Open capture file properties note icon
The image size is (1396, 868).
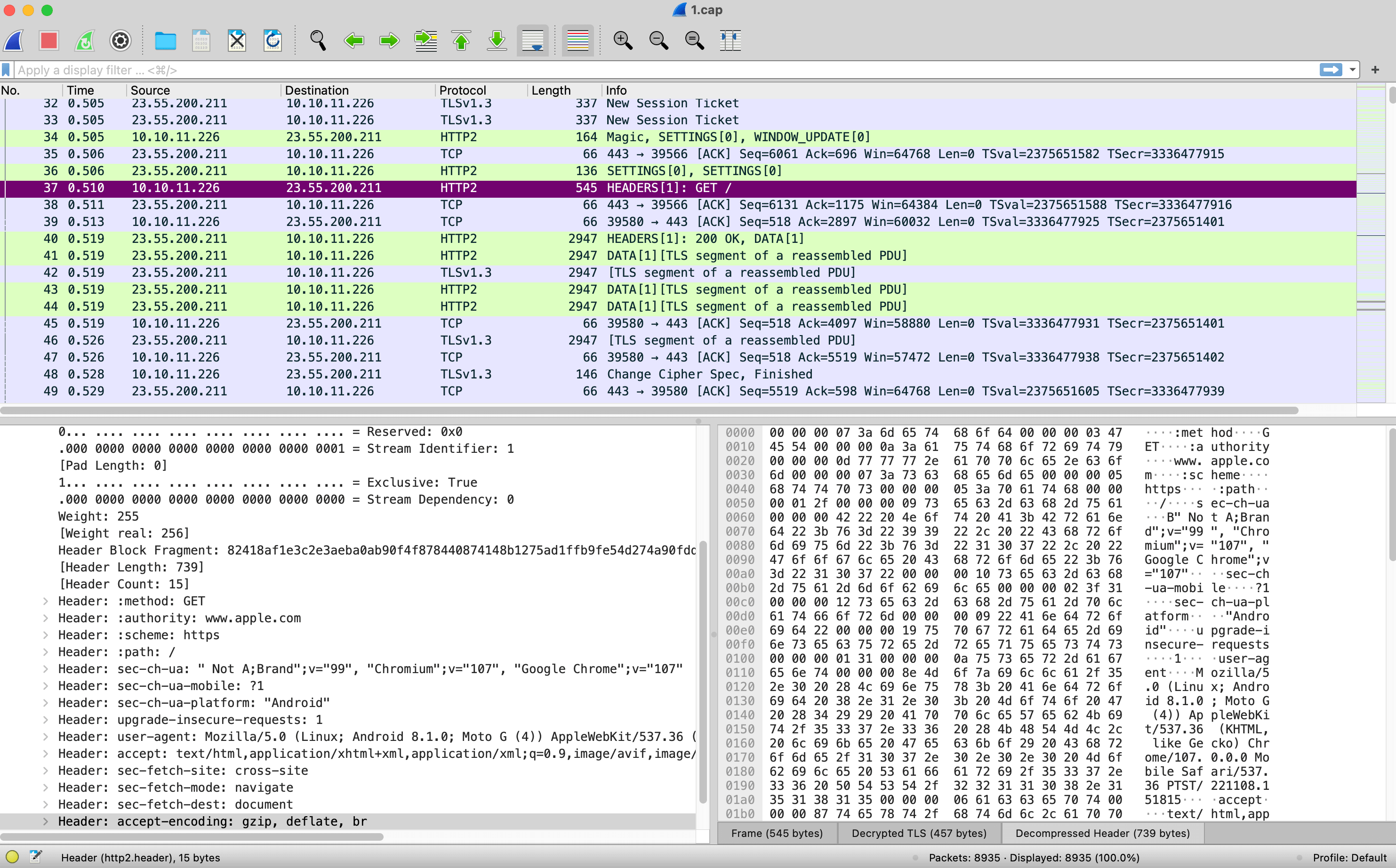coord(36,857)
